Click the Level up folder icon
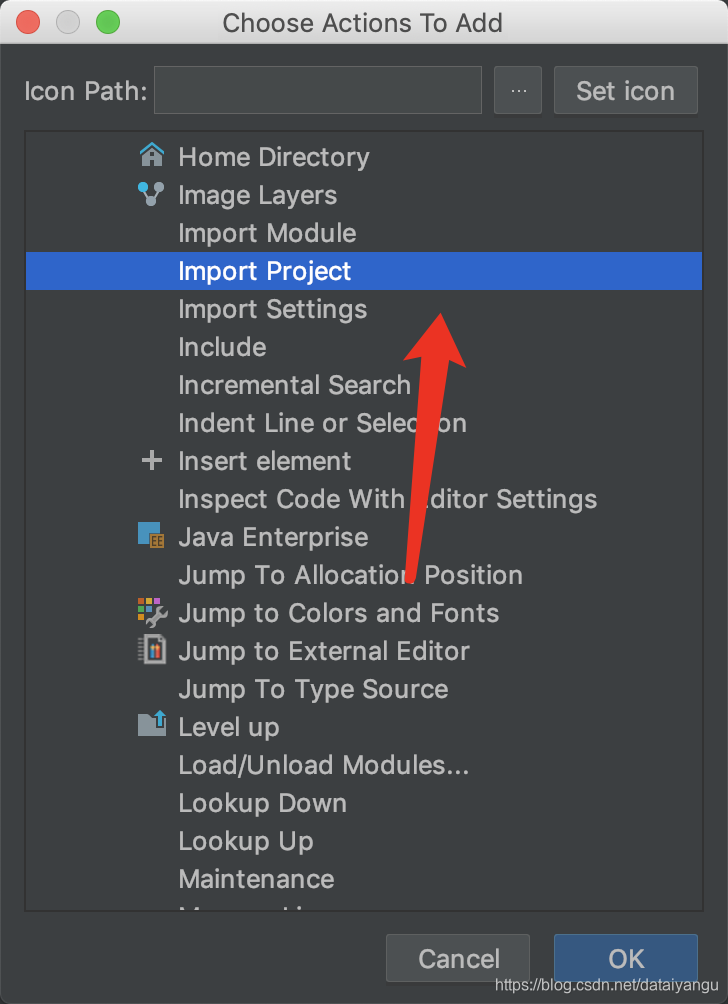Screen dimensions: 728x1004 click(151, 726)
